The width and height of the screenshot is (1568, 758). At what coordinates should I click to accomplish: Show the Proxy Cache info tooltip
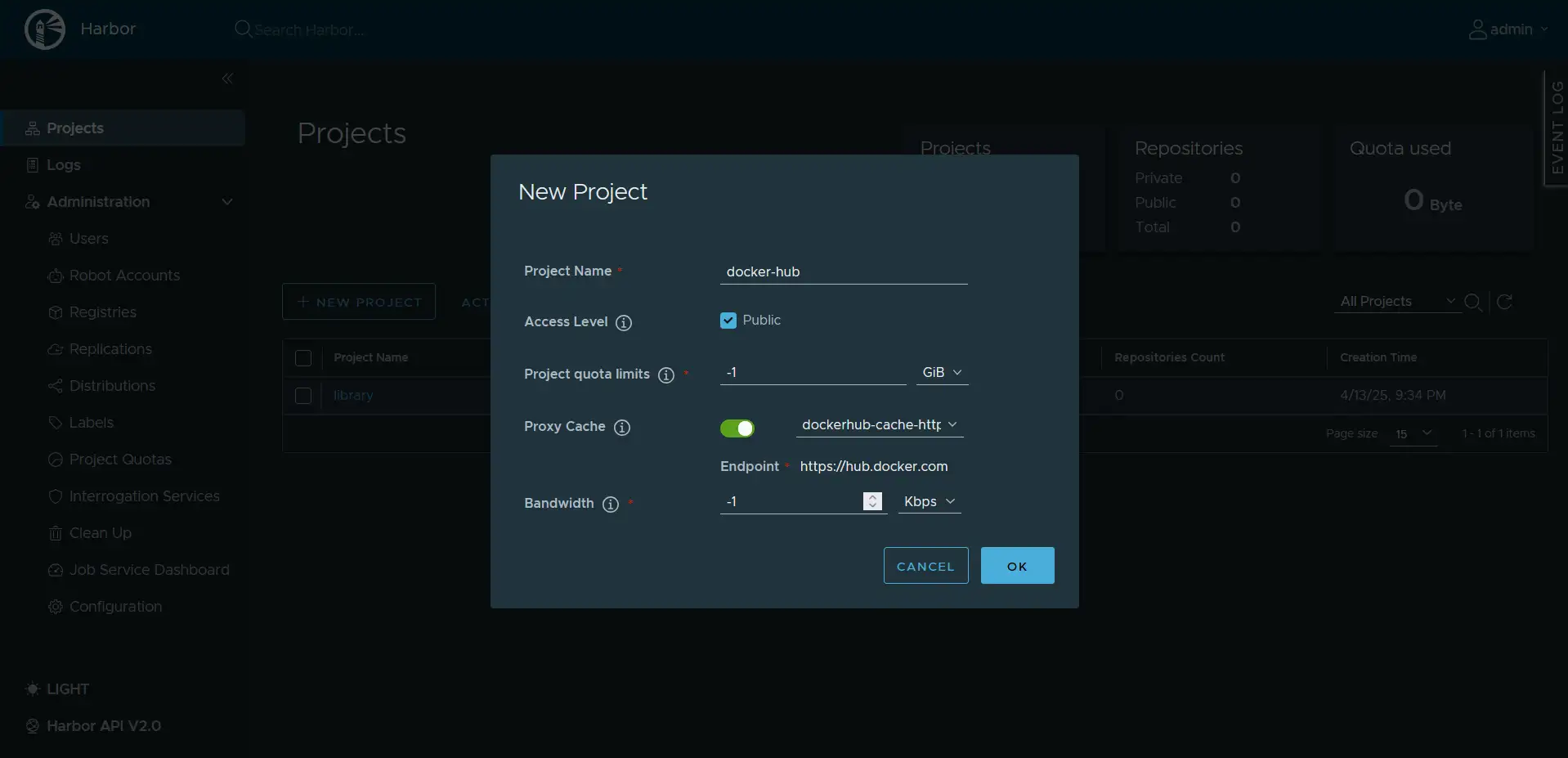tap(623, 428)
